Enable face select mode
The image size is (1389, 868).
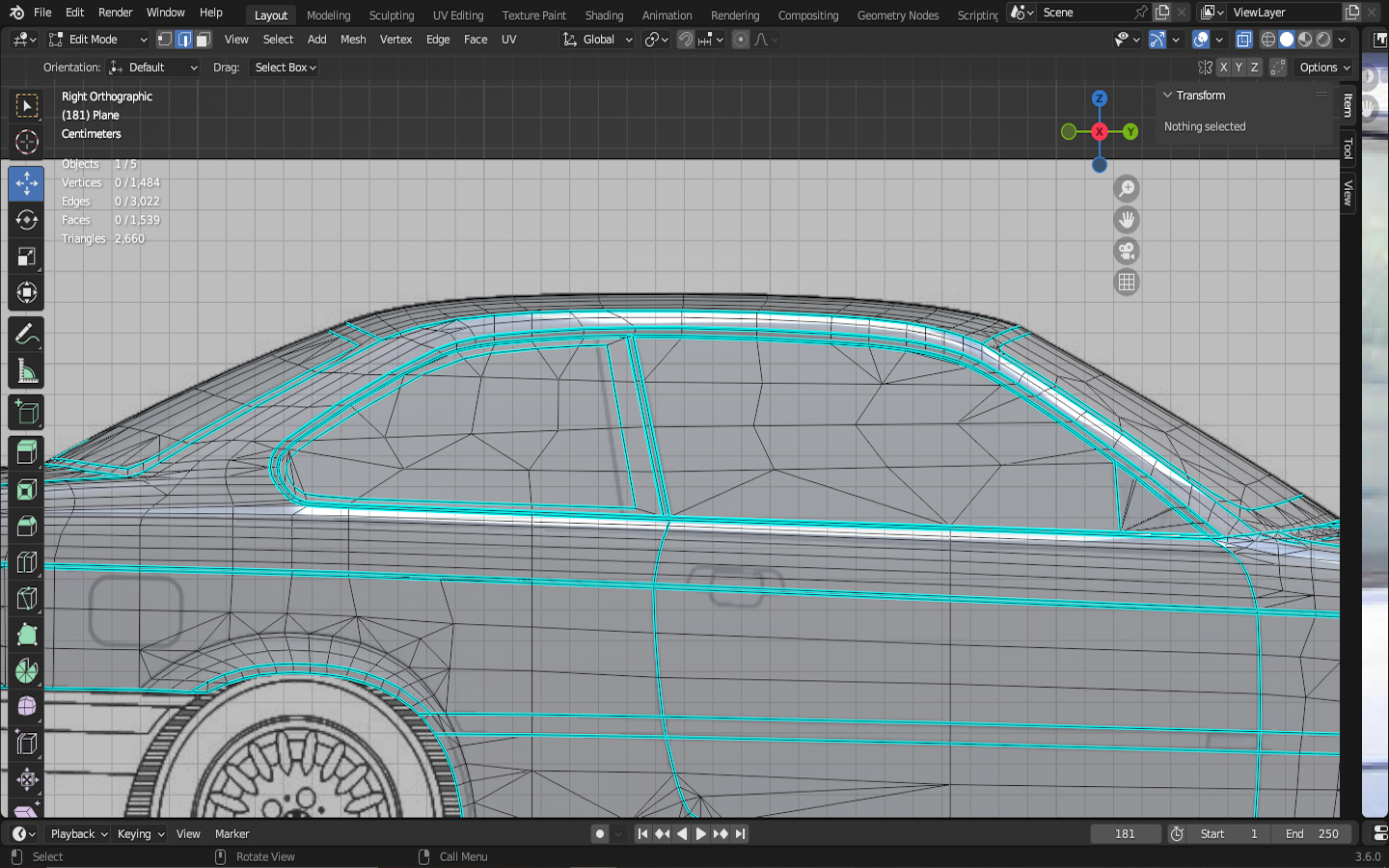204,40
